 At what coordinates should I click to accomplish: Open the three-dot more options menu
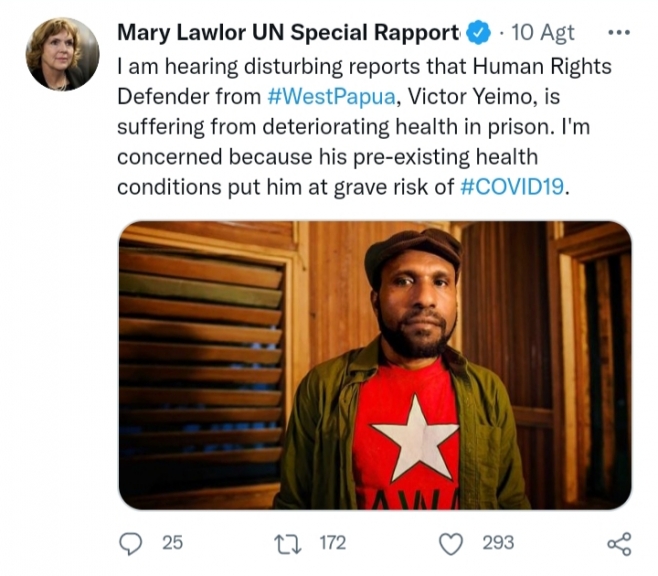619,31
